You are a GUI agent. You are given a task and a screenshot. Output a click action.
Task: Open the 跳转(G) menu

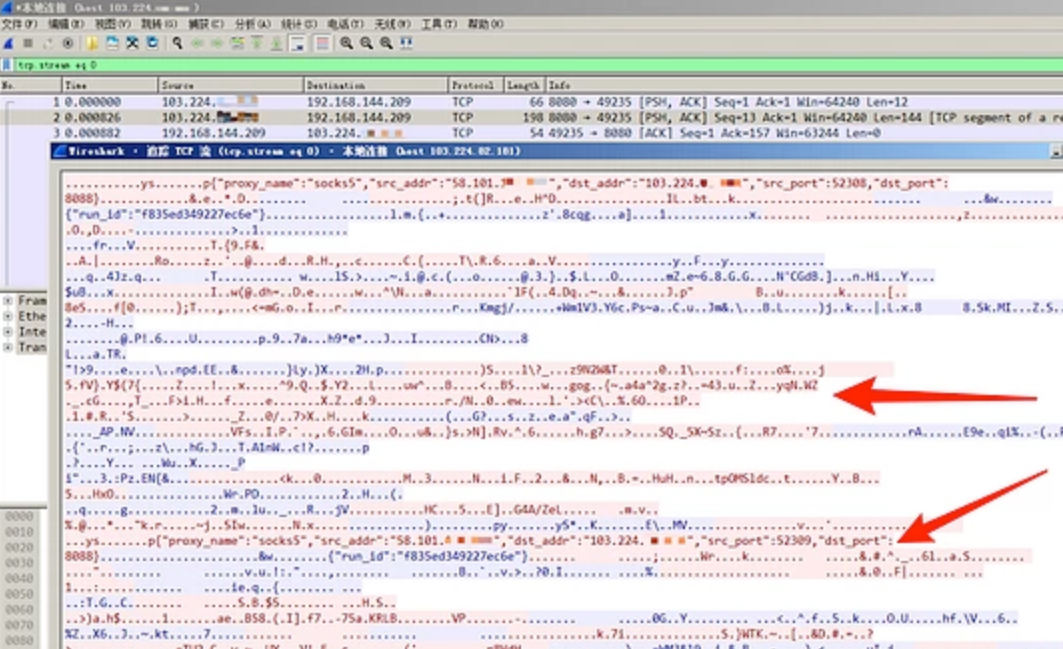point(159,24)
